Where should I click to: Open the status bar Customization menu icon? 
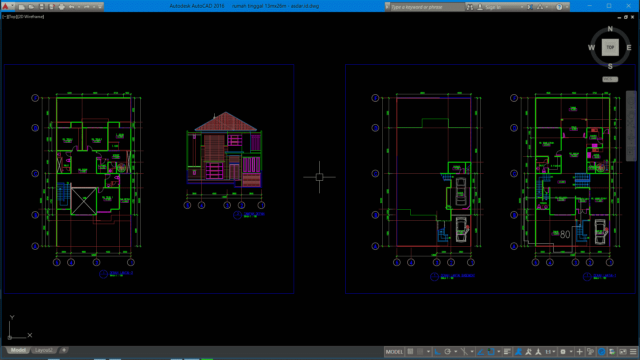(x=633, y=352)
